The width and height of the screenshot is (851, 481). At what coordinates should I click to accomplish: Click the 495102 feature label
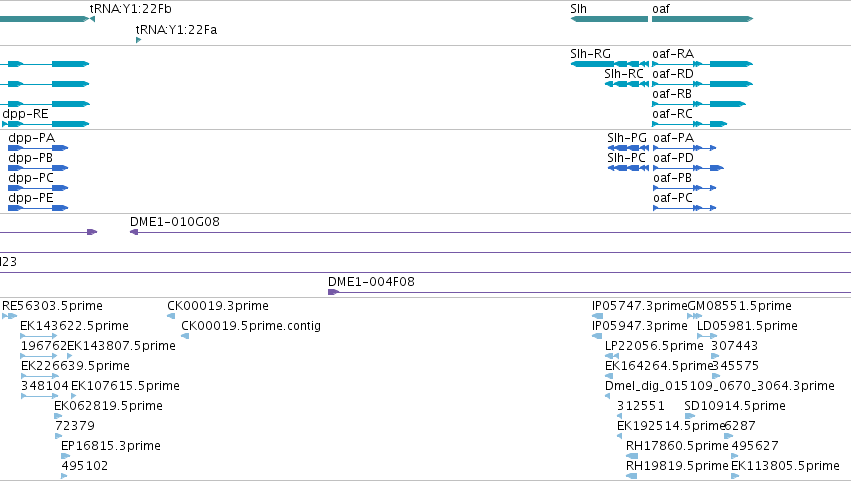pos(85,466)
